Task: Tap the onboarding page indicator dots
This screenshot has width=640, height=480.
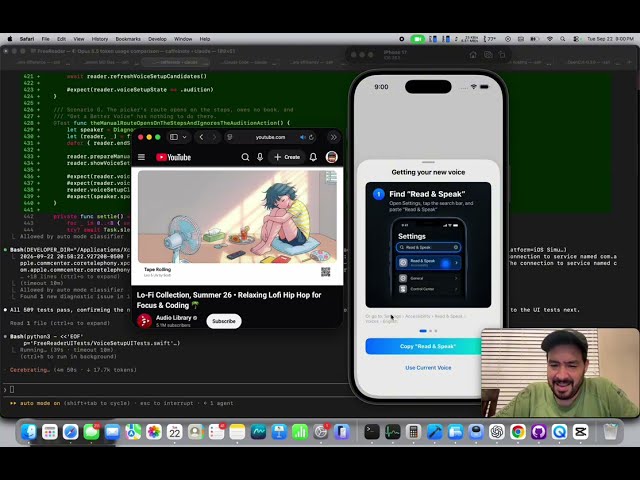Action: point(428,331)
